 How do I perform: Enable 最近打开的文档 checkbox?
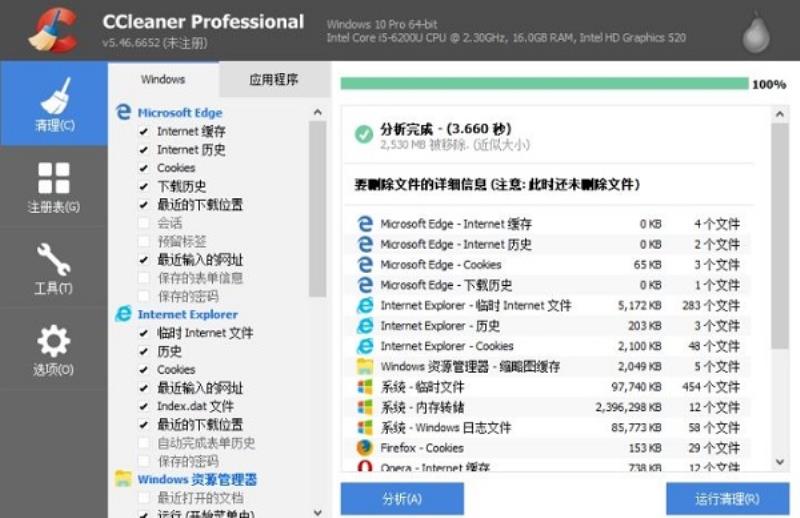[x=144, y=498]
